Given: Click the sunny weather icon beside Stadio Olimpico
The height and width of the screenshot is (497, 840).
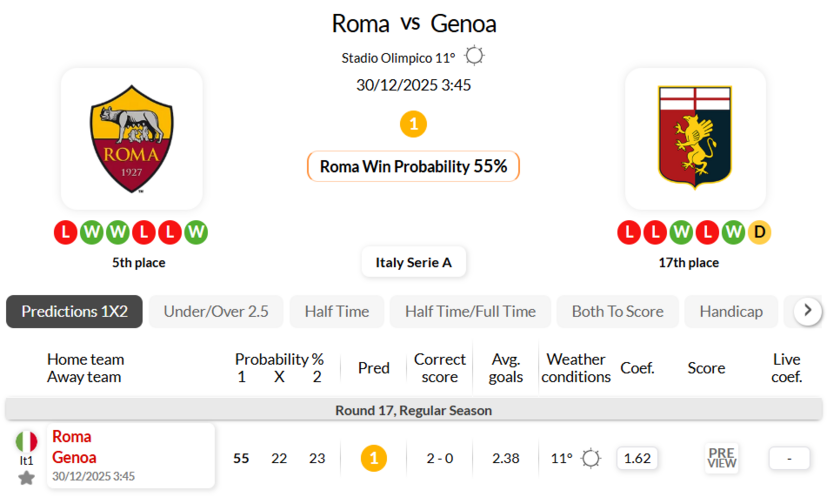Looking at the screenshot, I should pos(474,57).
